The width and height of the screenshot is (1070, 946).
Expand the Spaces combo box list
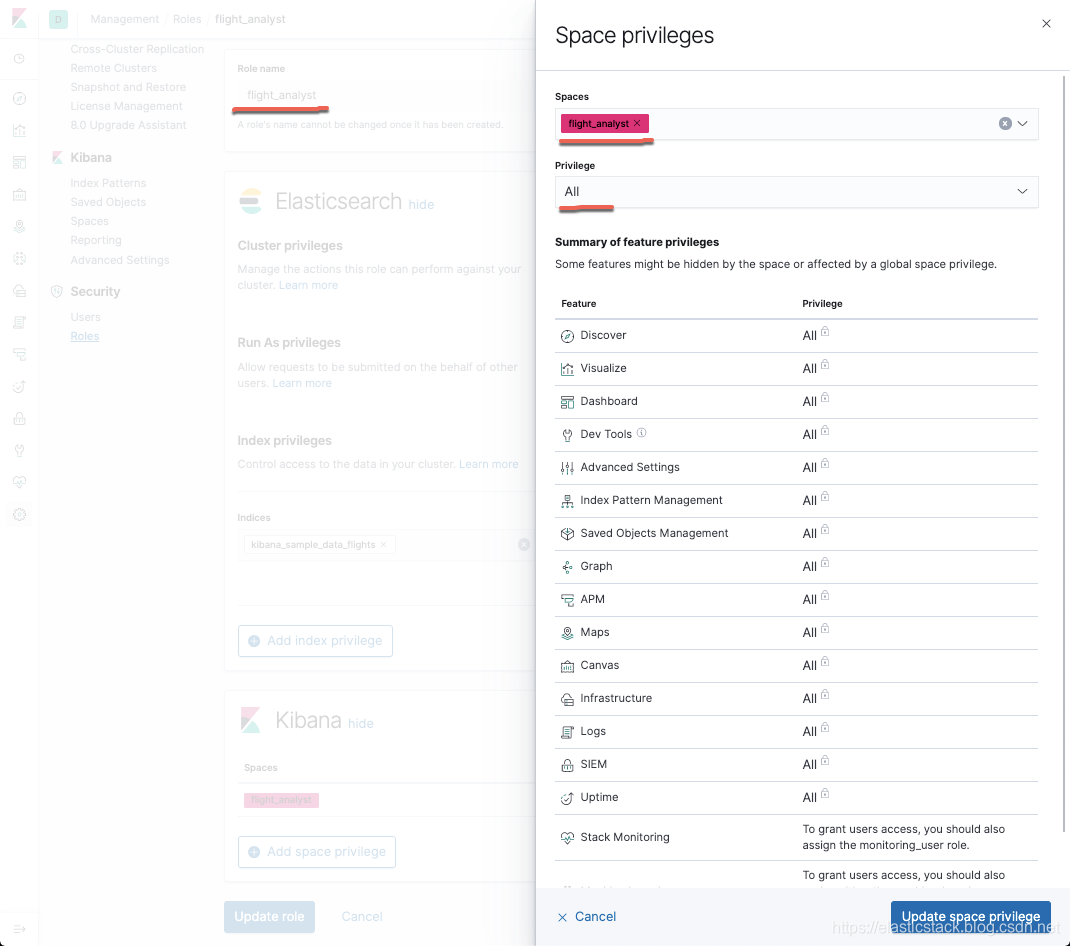[x=1022, y=124]
